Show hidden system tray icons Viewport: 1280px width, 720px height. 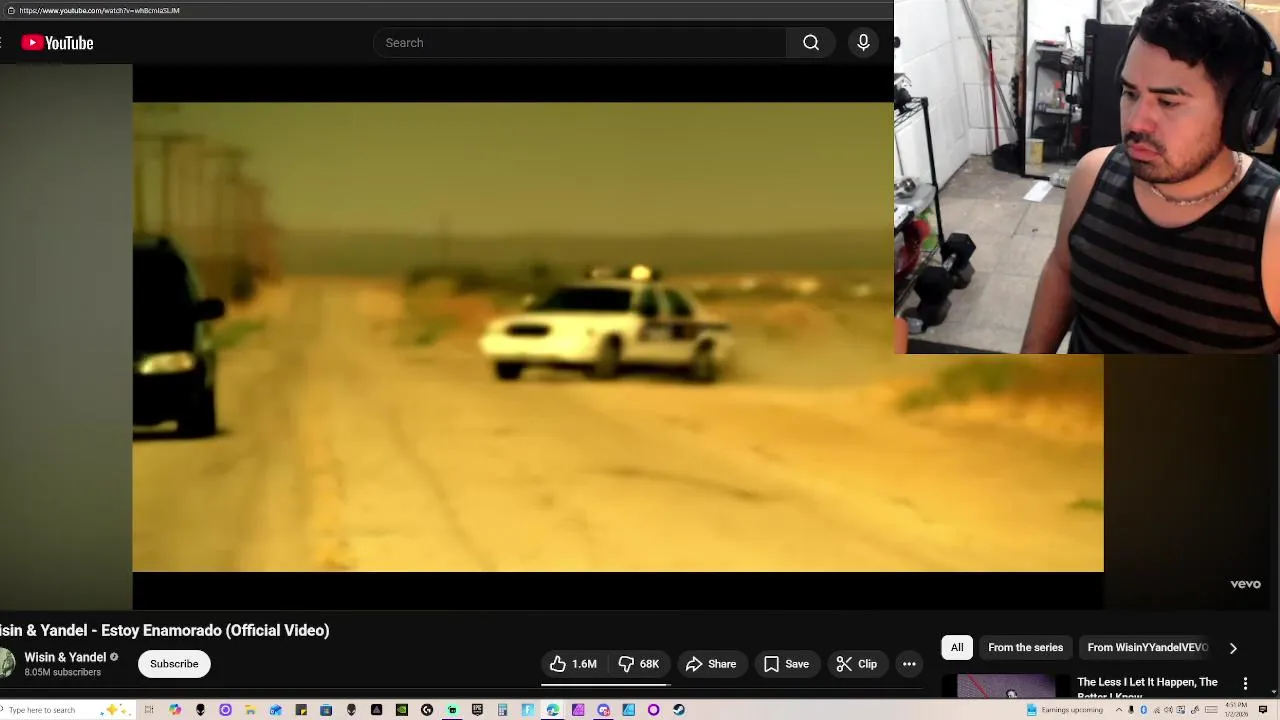point(1119,710)
